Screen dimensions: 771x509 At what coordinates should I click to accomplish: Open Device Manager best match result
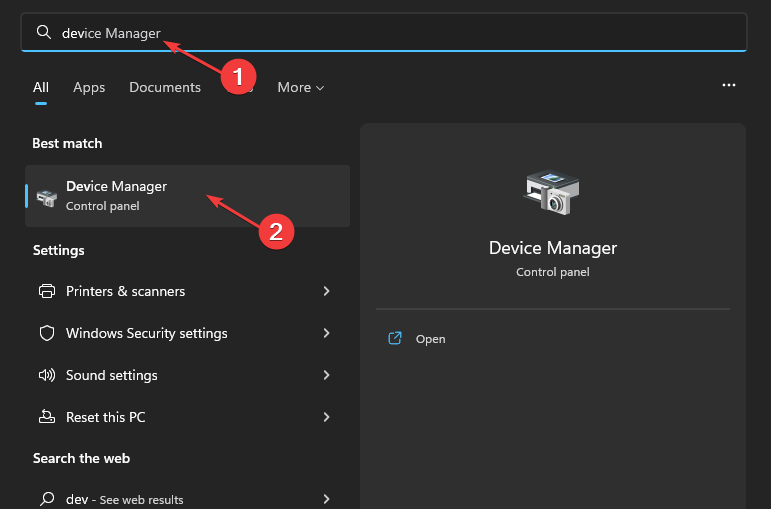pos(187,196)
